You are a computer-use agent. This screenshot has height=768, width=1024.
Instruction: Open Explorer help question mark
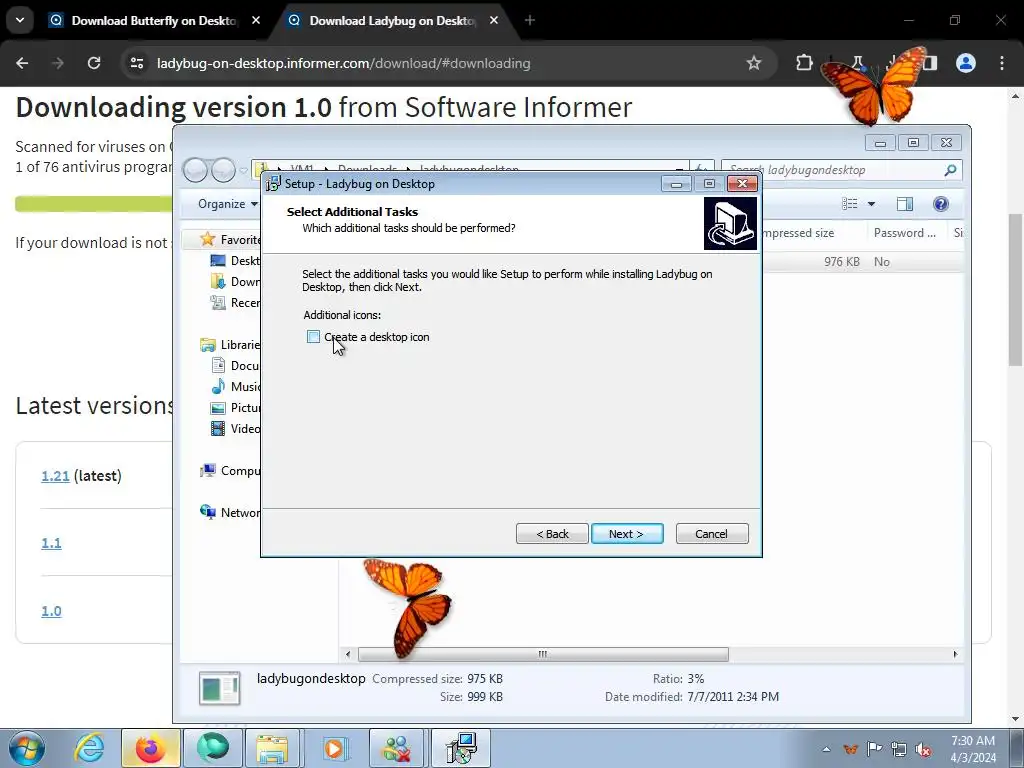[940, 204]
